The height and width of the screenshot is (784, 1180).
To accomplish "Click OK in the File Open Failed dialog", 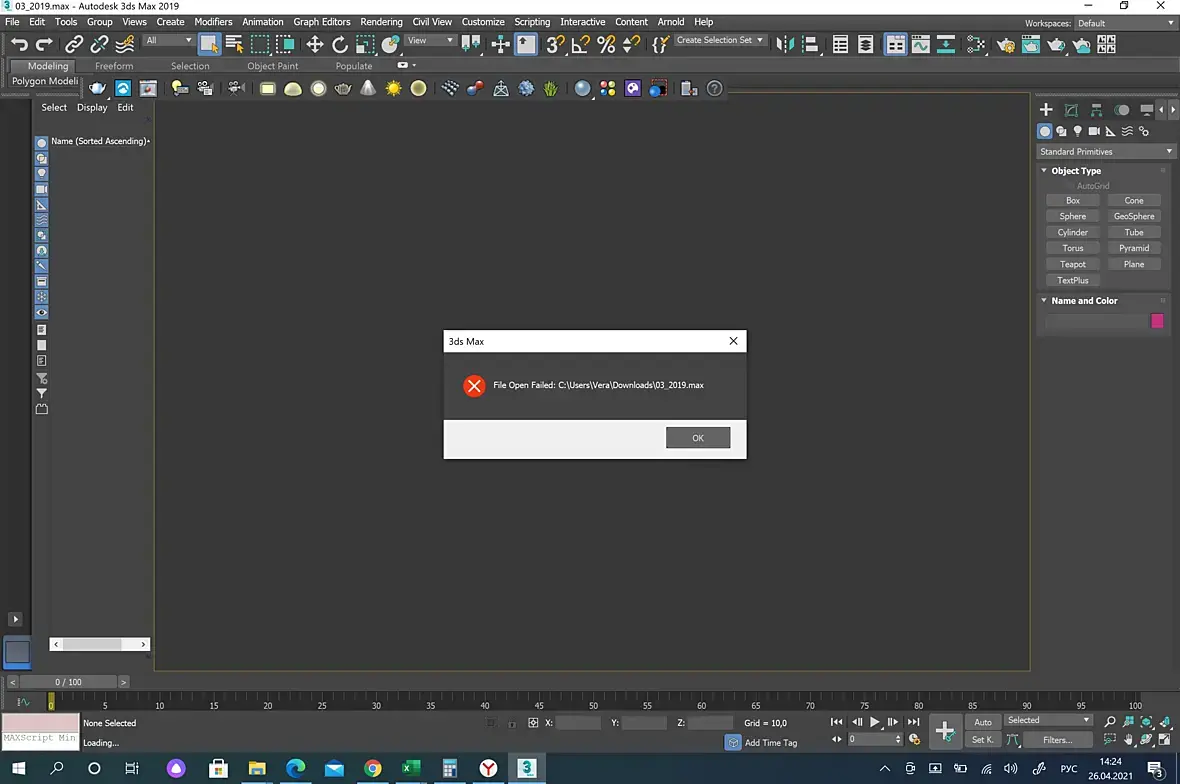I will point(698,438).
